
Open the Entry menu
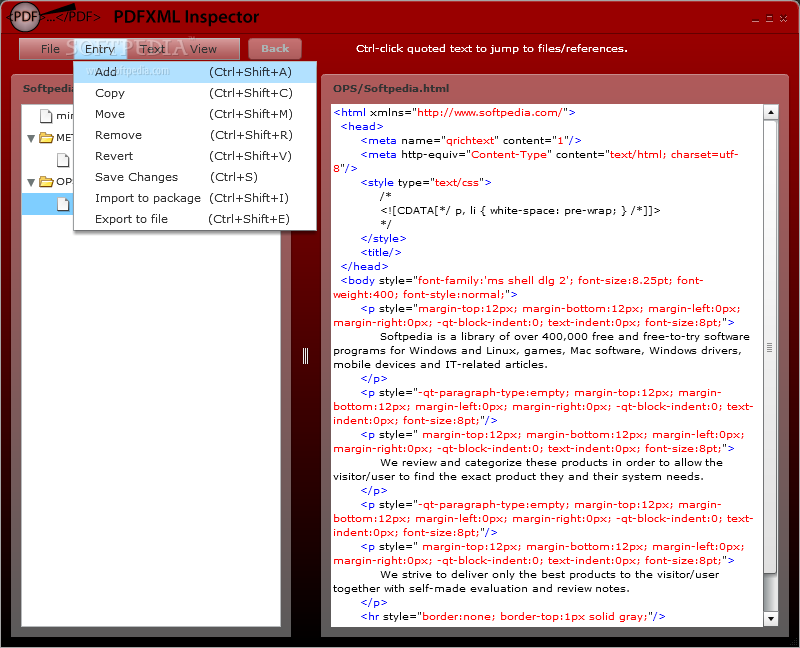[x=99, y=49]
